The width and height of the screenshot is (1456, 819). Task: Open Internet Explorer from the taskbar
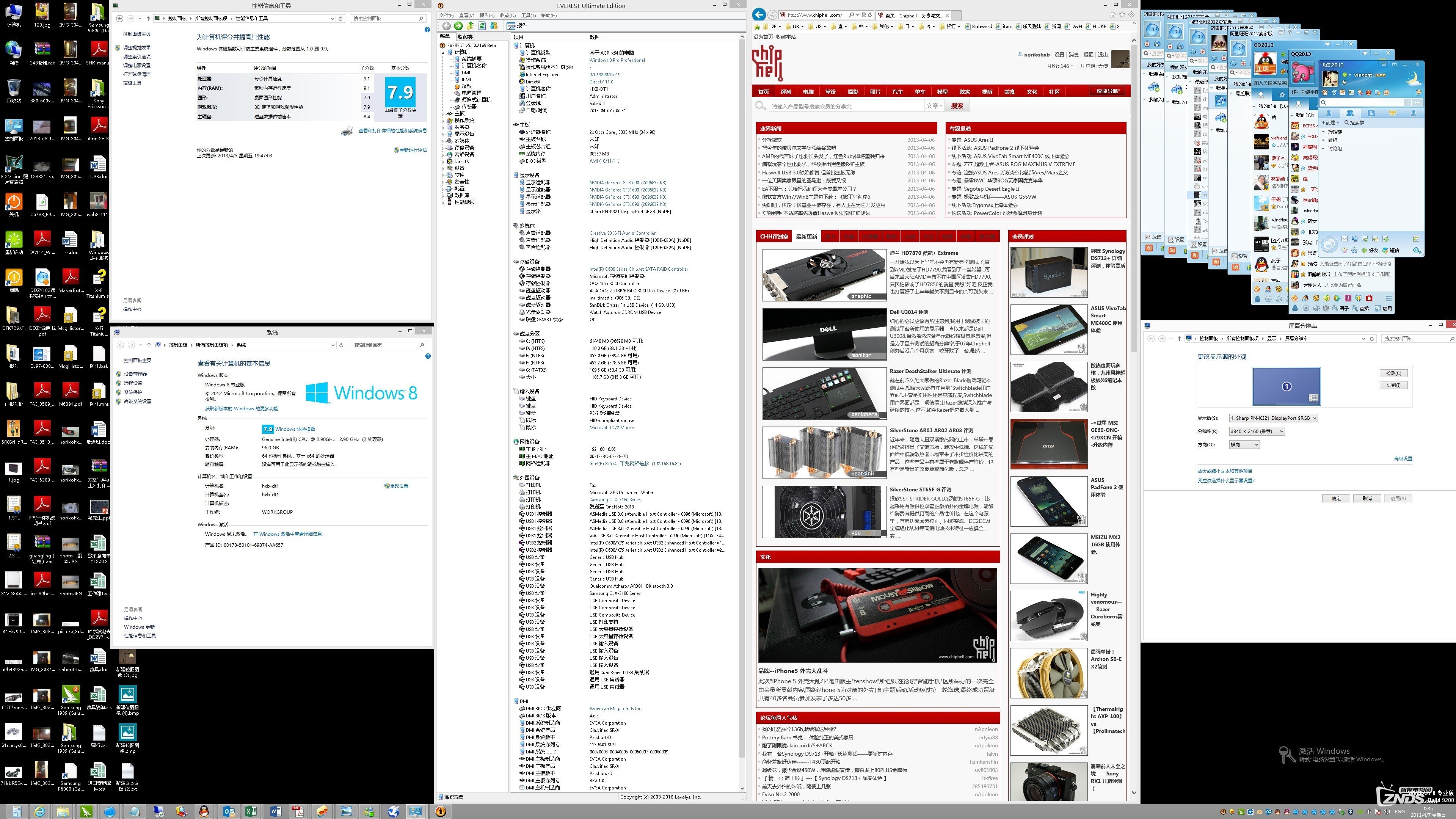[x=40, y=812]
